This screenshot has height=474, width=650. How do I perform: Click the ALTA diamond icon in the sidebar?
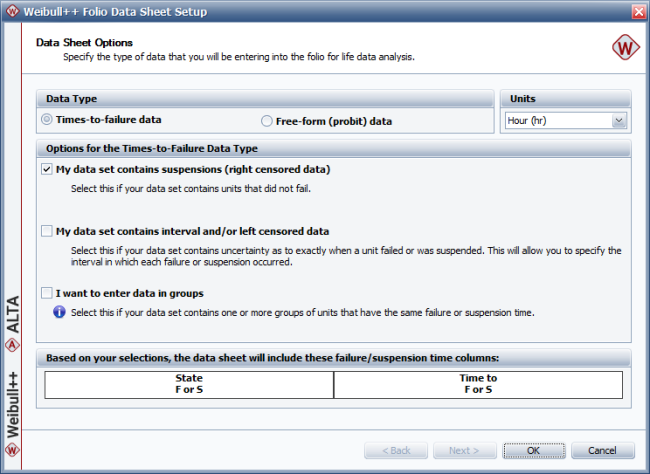12,346
